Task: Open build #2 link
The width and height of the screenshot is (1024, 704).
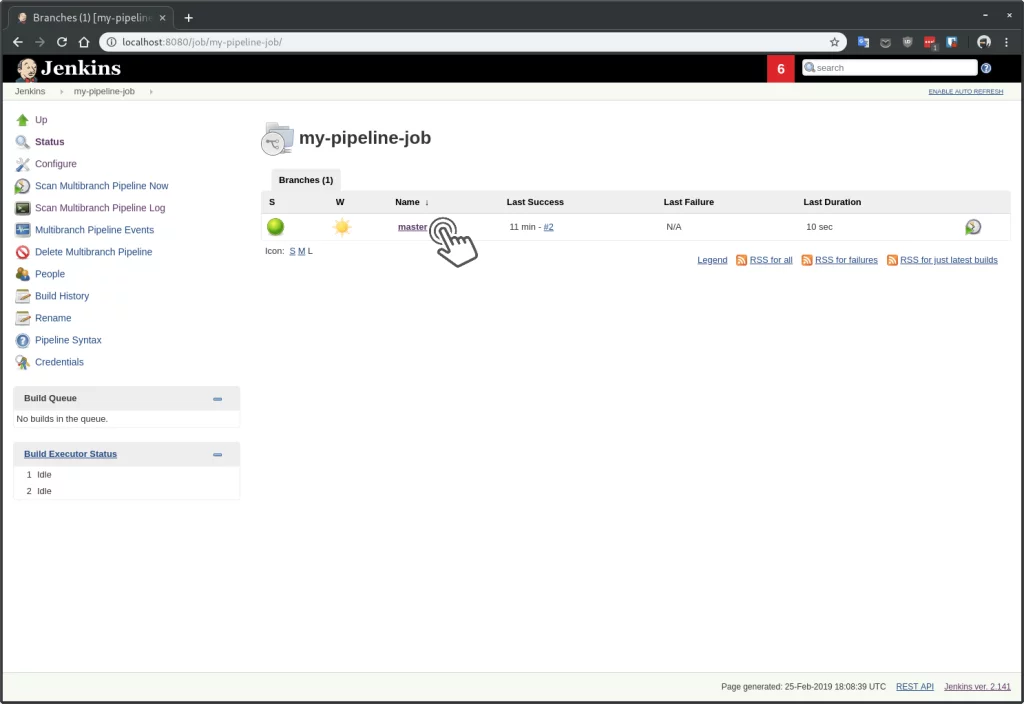Action: coord(549,227)
